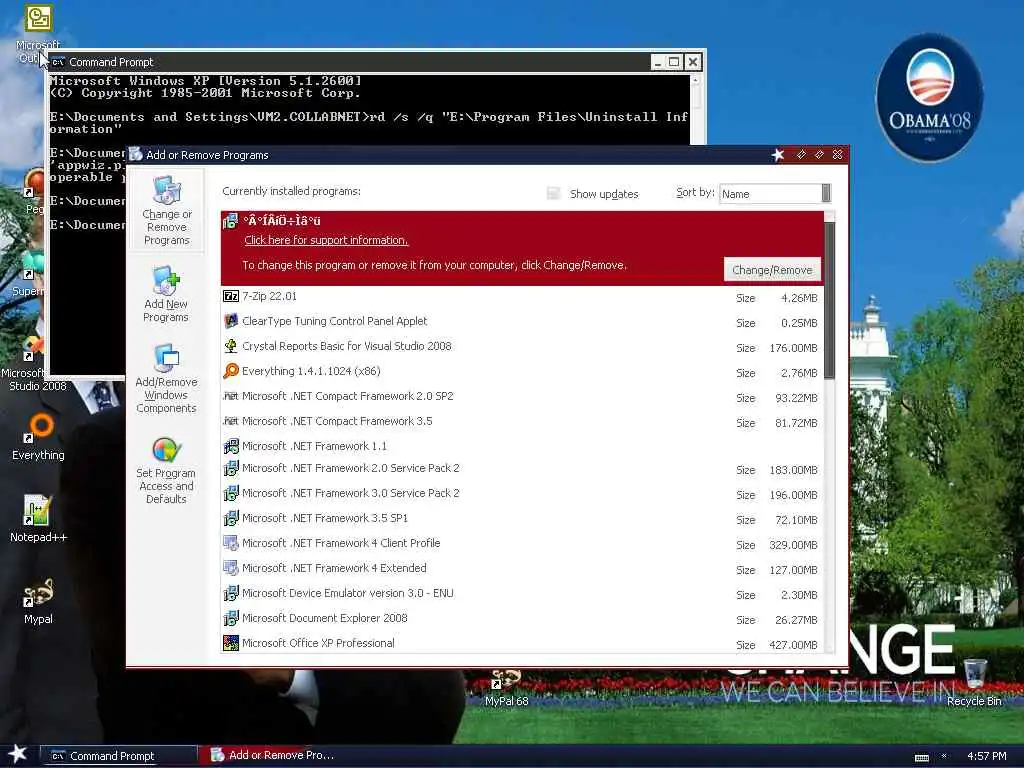The image size is (1024, 768).
Task: Click the selected program's icon in red row
Action: (231, 221)
